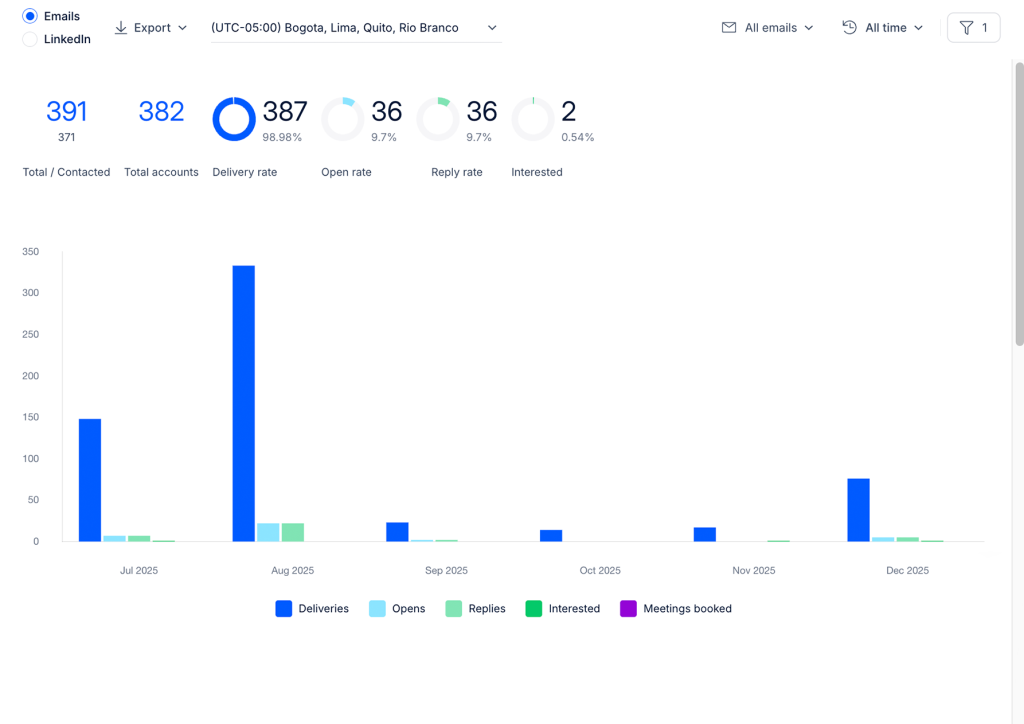1024x724 pixels.
Task: Click the Interested donut chart
Action: point(533,119)
